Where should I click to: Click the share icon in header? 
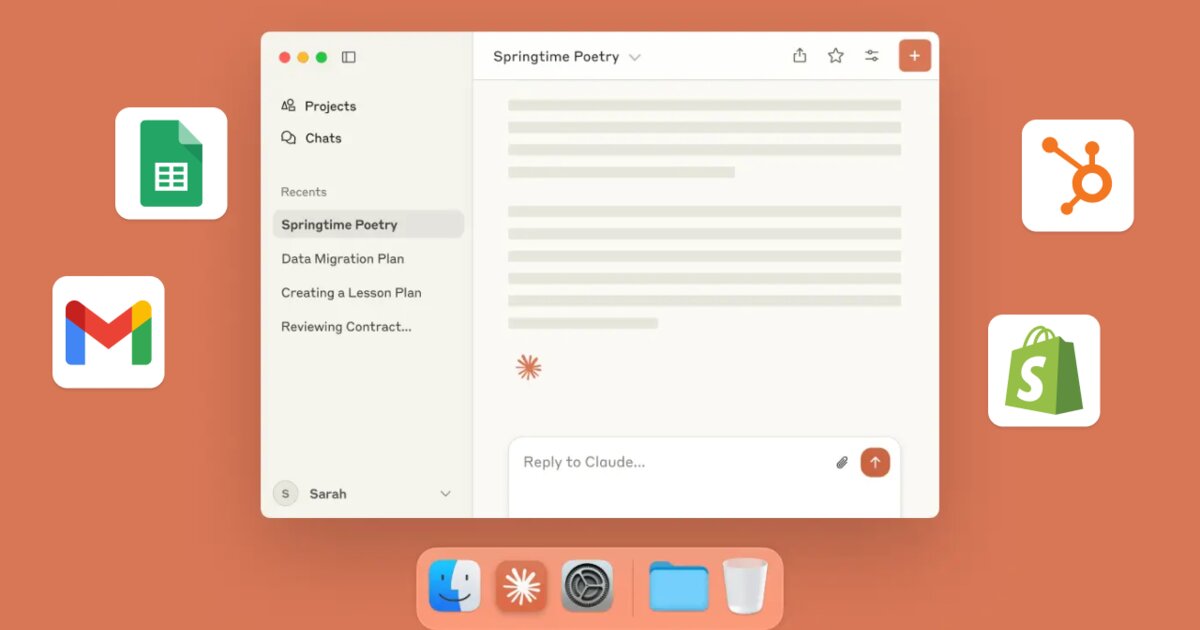point(799,56)
